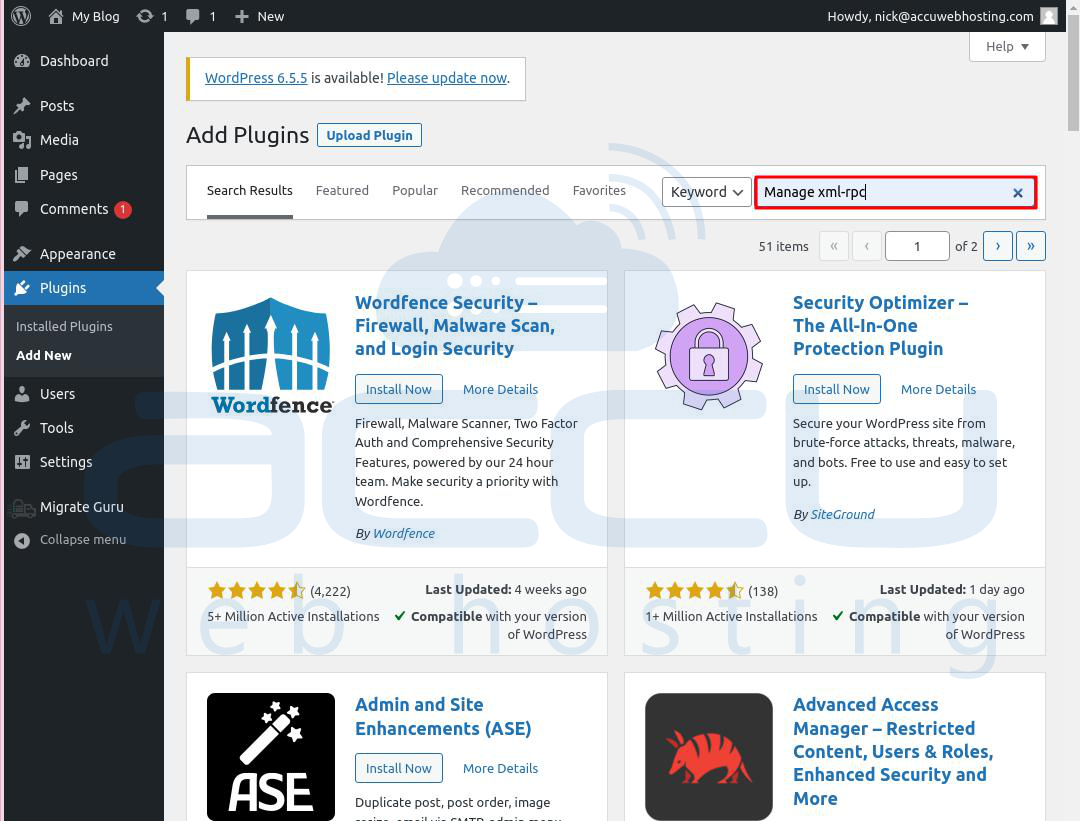This screenshot has width=1080, height=821.
Task: Click "5+ Million Active Installations" text
Action: click(293, 616)
